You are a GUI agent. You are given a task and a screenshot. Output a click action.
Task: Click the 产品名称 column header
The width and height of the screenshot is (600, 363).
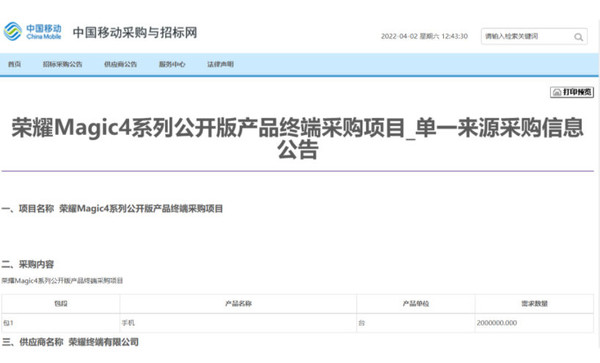238,304
